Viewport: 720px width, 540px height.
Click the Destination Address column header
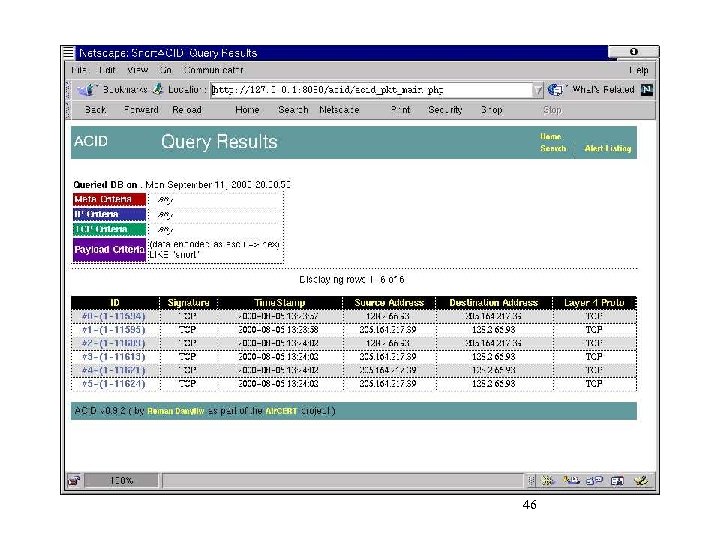pyautogui.click(x=494, y=303)
